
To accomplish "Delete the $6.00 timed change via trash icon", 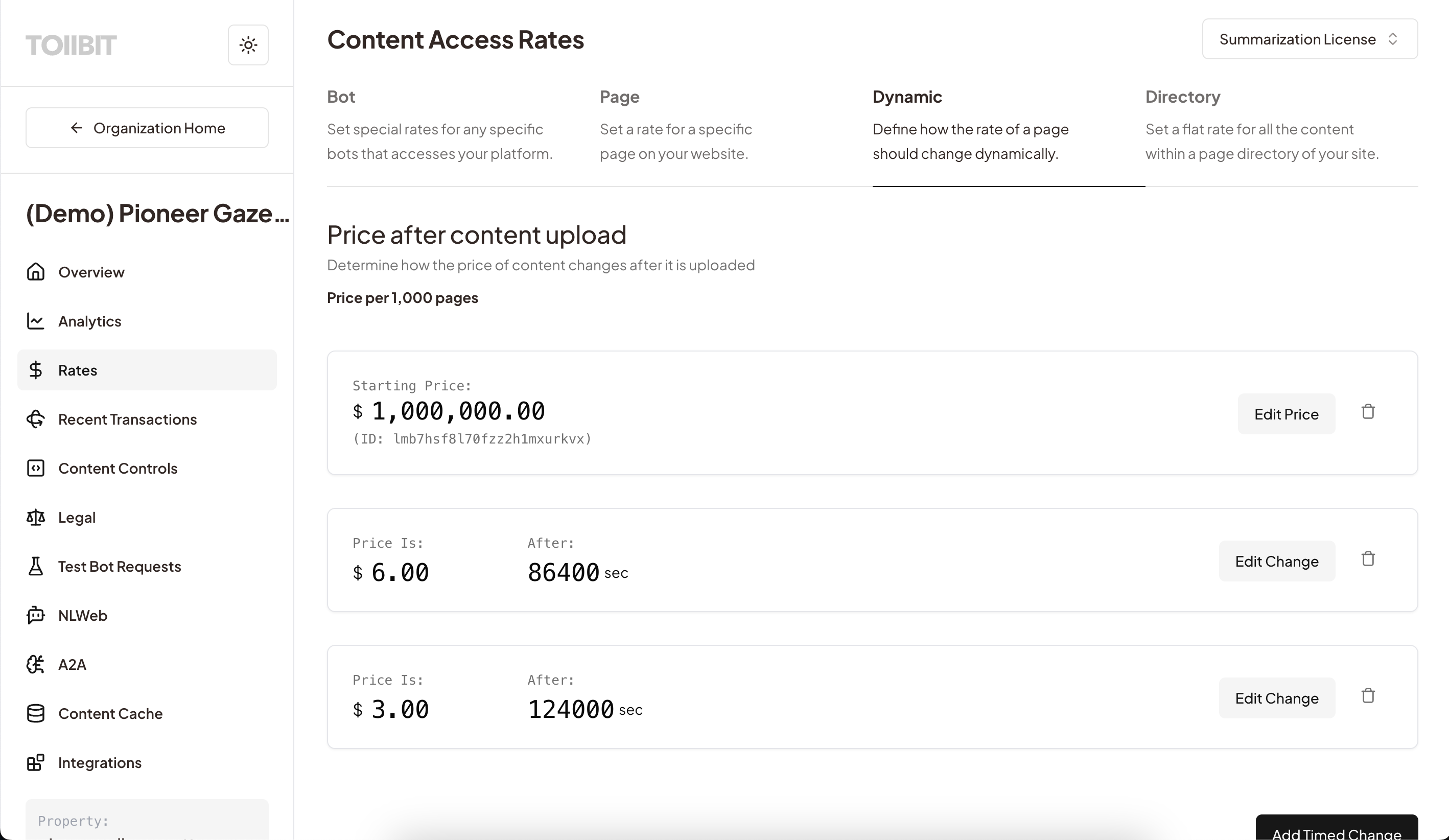I will point(1368,559).
